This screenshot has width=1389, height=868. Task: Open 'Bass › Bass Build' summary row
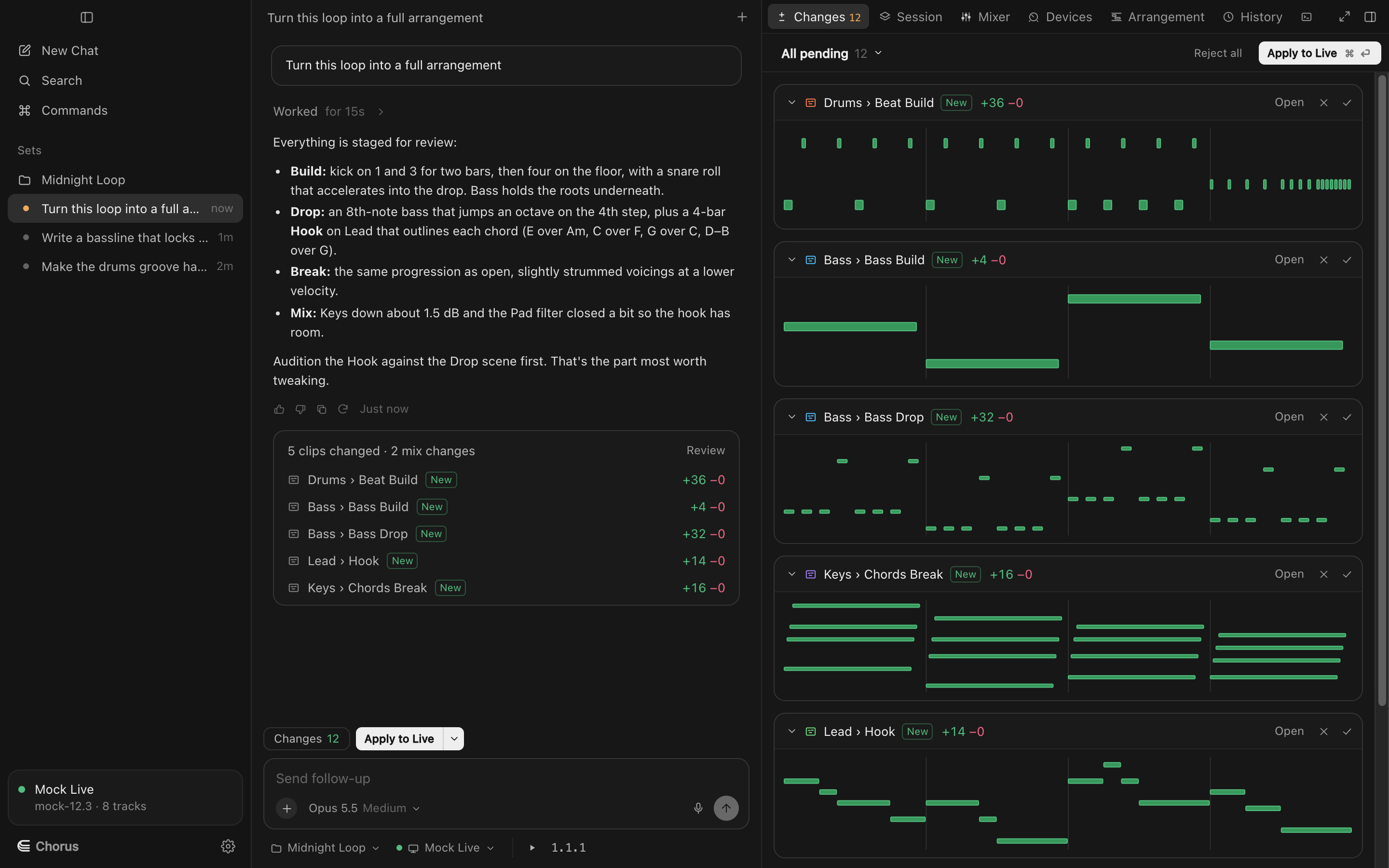506,507
